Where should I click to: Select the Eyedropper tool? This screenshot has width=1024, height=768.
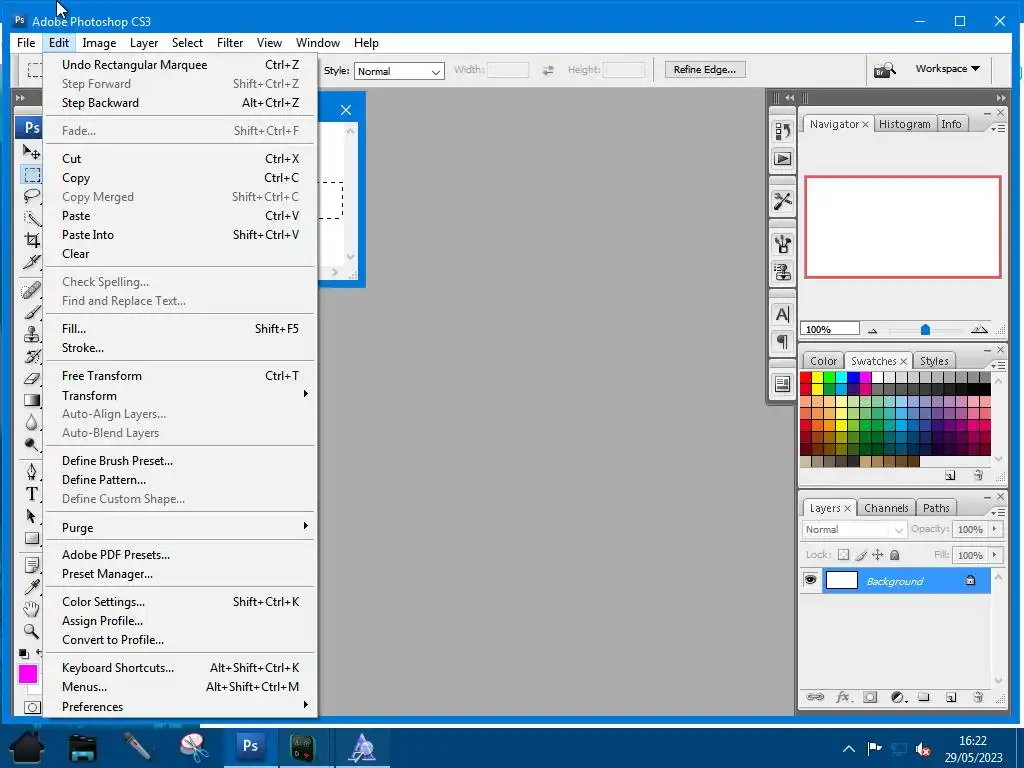click(x=31, y=587)
